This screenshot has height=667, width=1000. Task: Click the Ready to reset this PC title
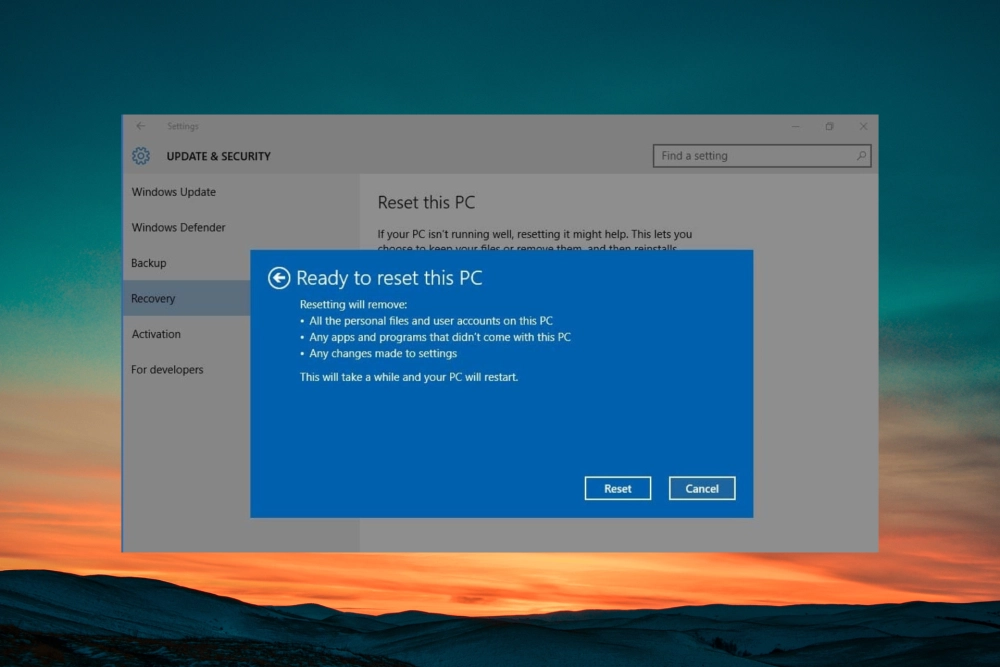pyautogui.click(x=389, y=278)
